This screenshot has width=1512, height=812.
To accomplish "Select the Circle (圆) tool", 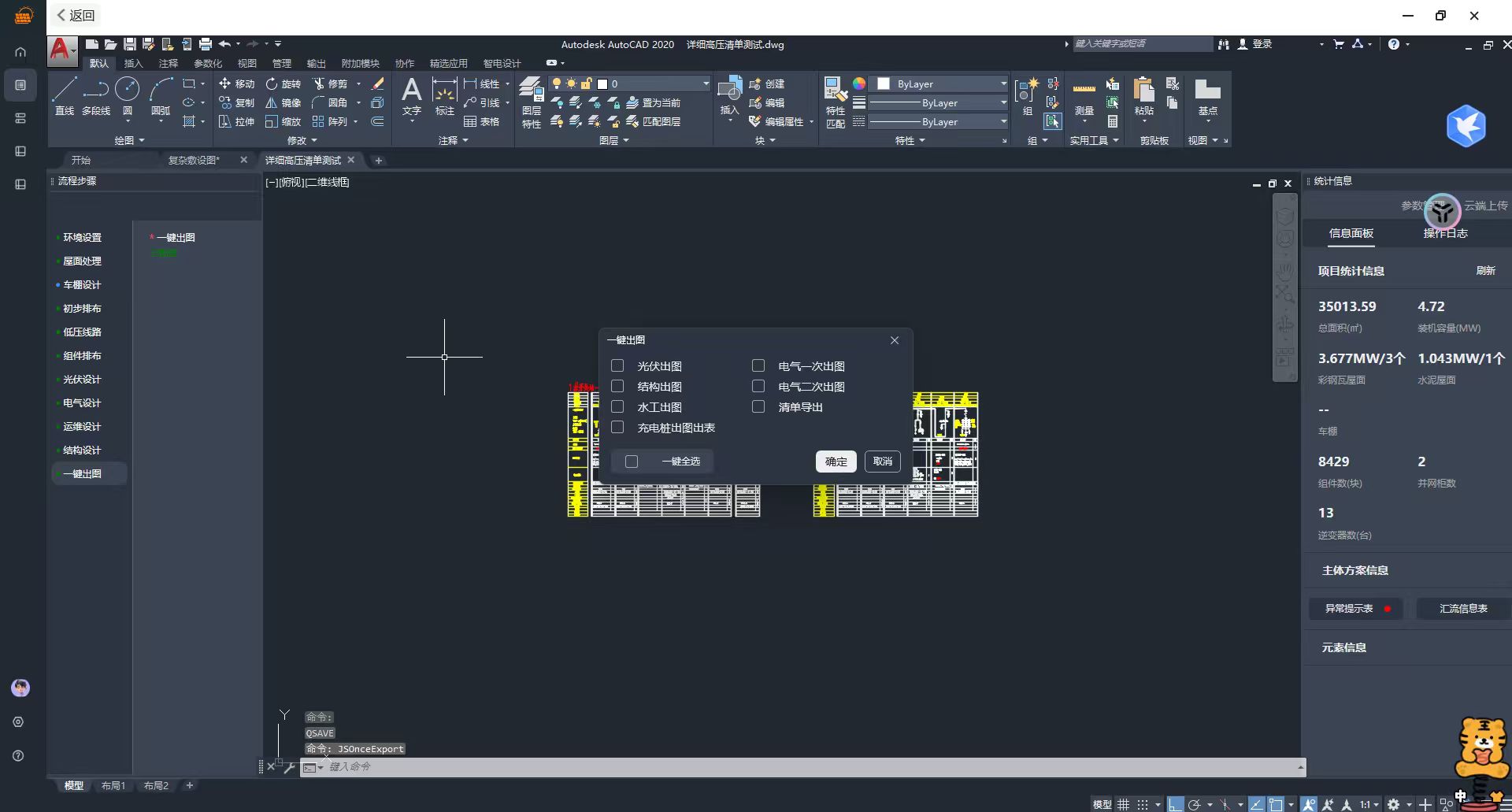I will [128, 96].
